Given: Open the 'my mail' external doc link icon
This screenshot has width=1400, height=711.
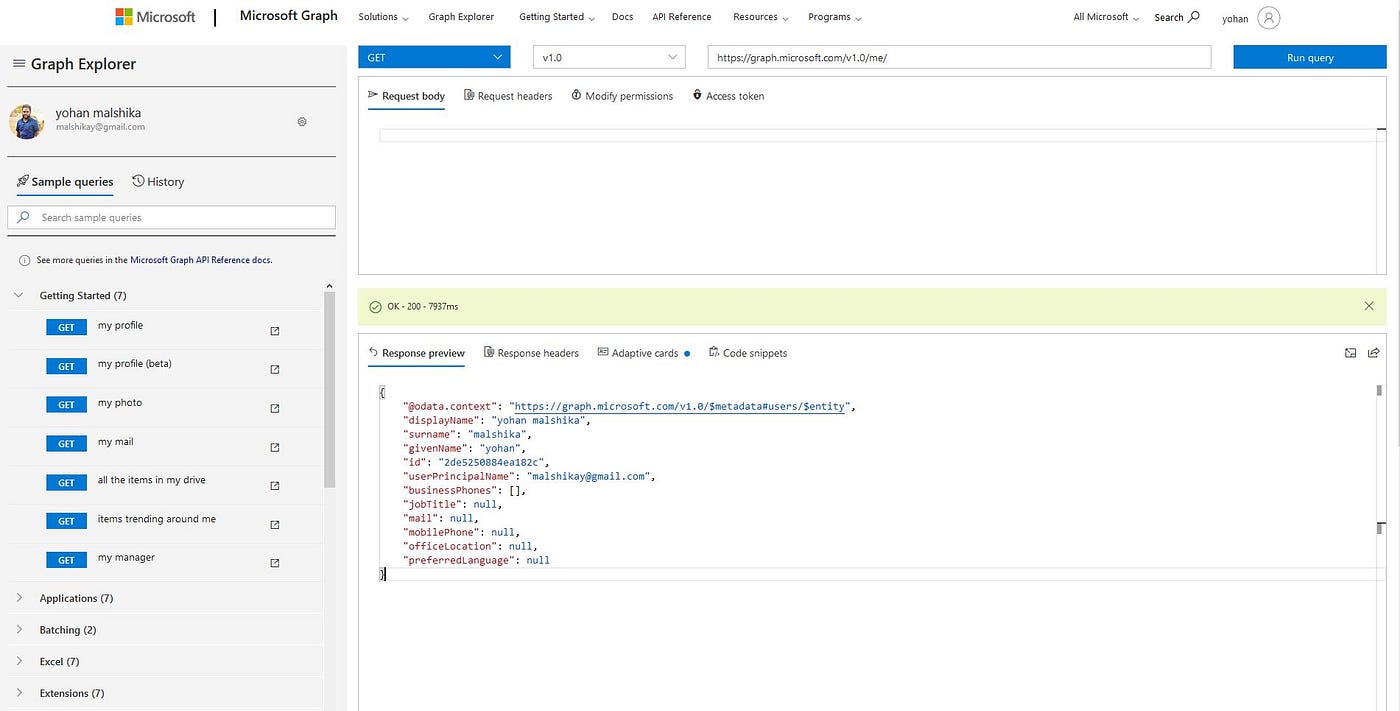Looking at the screenshot, I should pos(275,447).
